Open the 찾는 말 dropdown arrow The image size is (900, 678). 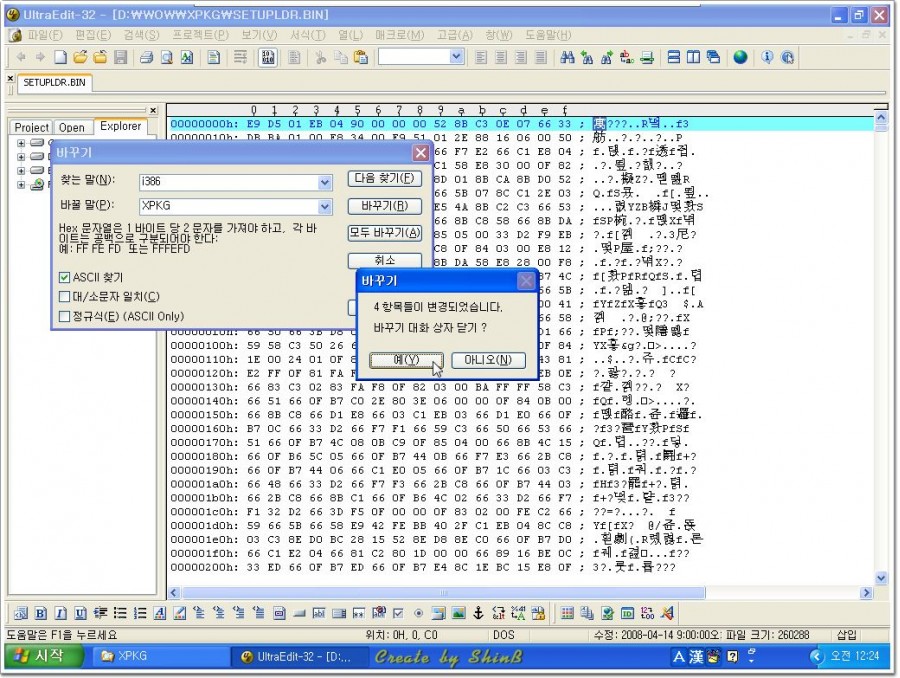(x=325, y=182)
